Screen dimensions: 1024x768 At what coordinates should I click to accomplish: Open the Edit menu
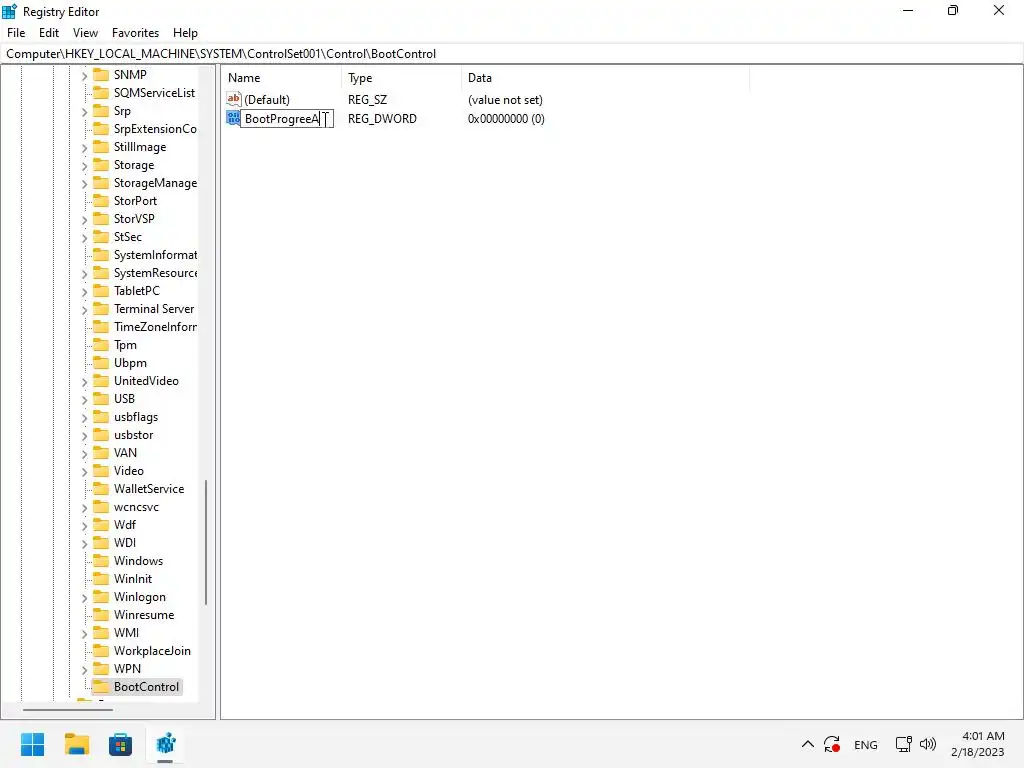coord(48,33)
